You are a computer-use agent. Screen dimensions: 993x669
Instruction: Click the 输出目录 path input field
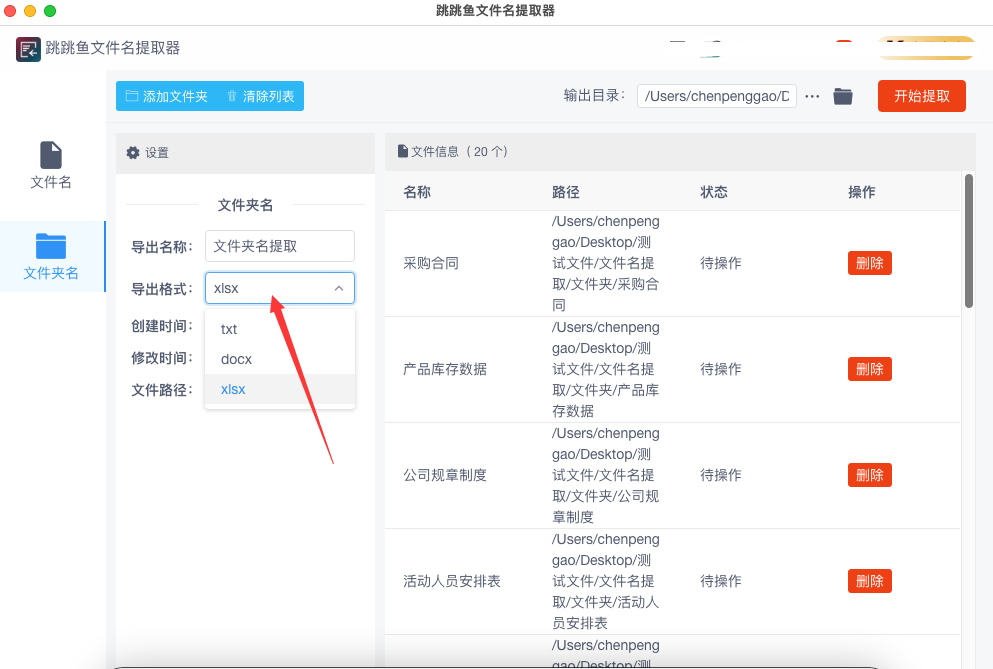pyautogui.click(x=716, y=96)
